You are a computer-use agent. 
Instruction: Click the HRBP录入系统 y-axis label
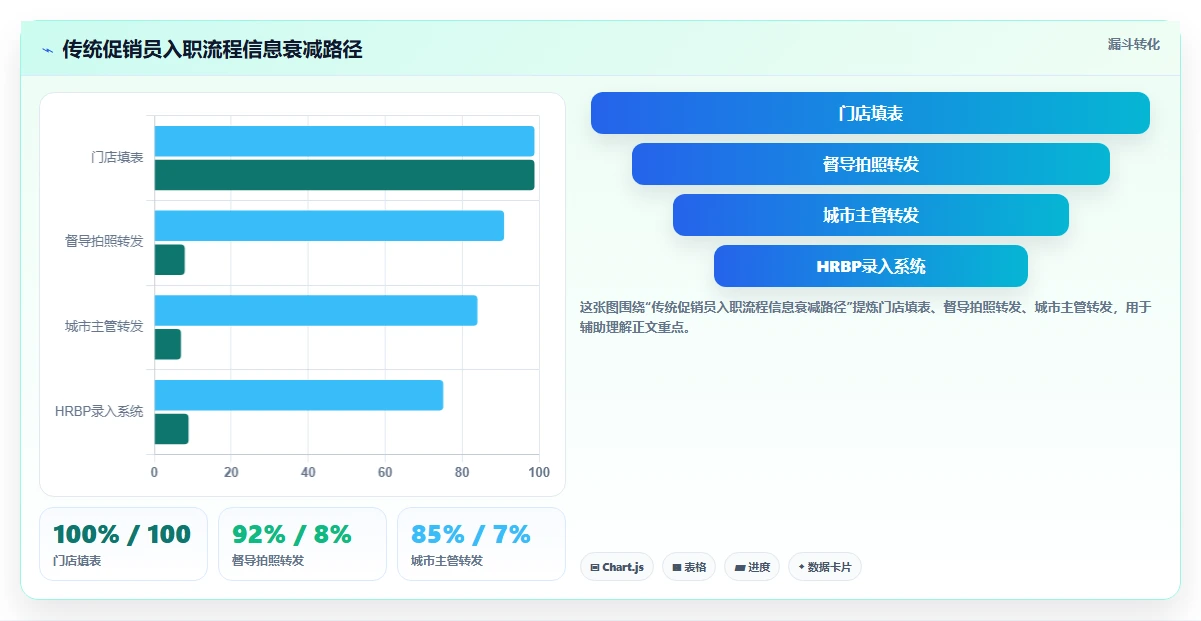pyautogui.click(x=99, y=411)
